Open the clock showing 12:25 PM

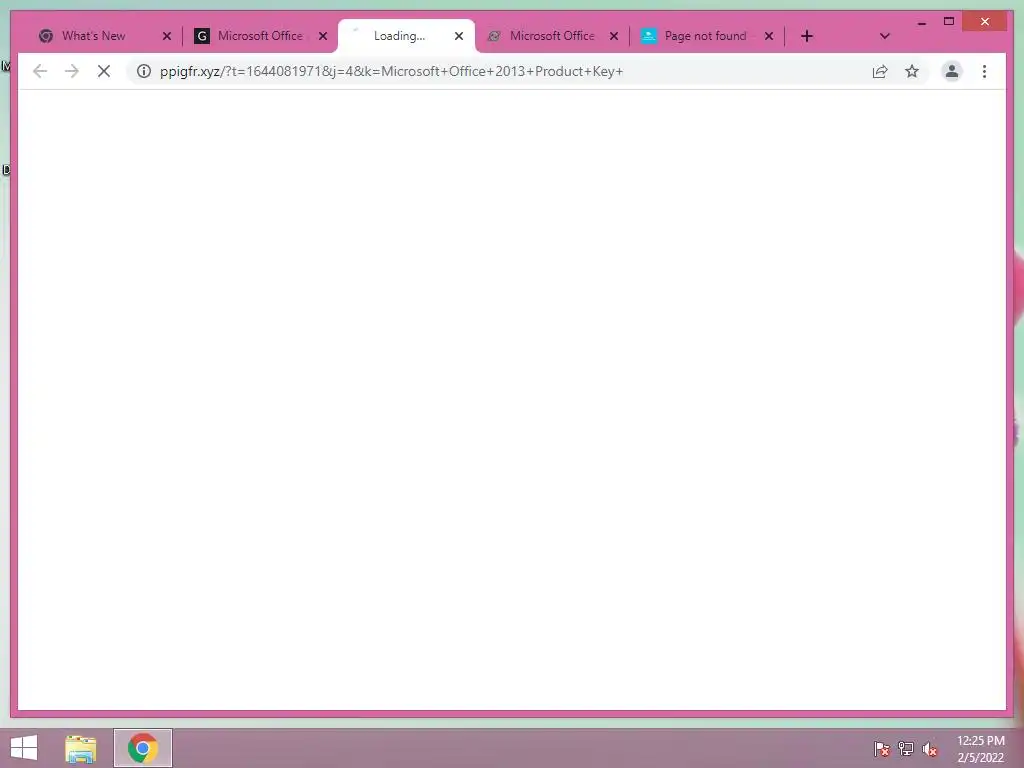click(x=981, y=749)
